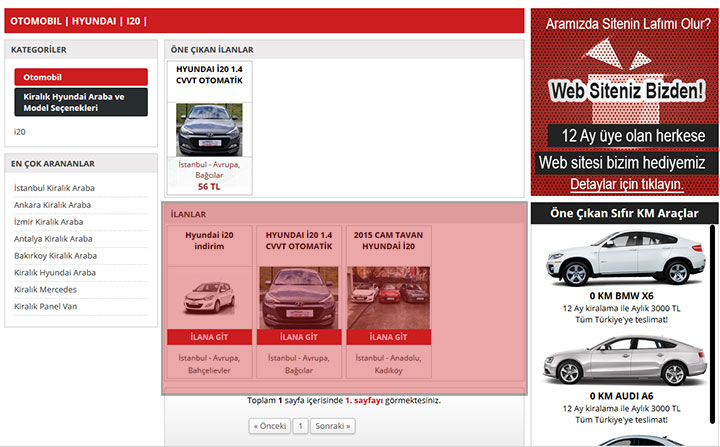The image size is (720, 447).
Task: Select İstanbul - Avrupa, Bahçelievler location text
Action: [209, 364]
